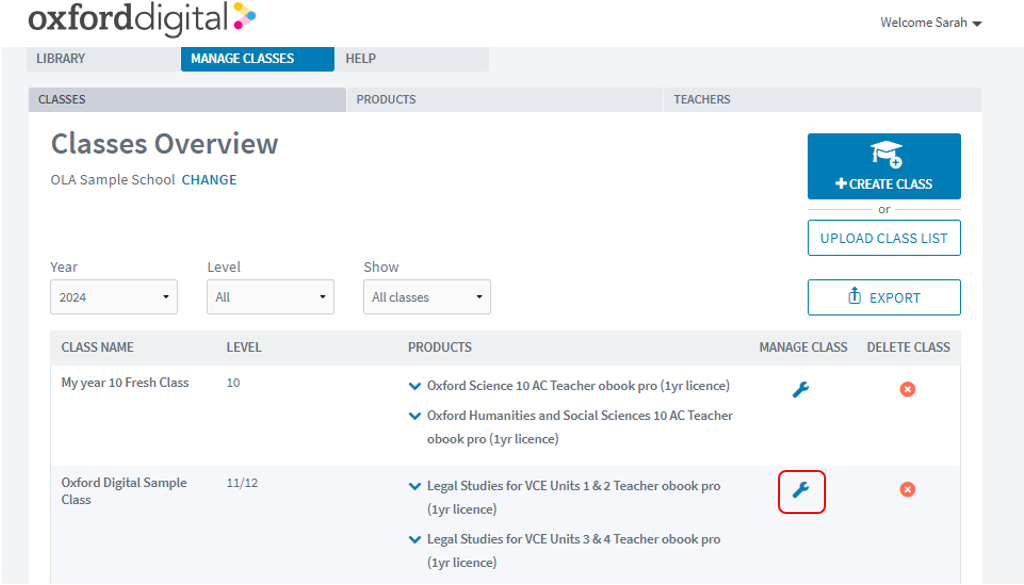The image size is (1024, 585).
Task: Click the Class Name column header
Action: pos(97,347)
